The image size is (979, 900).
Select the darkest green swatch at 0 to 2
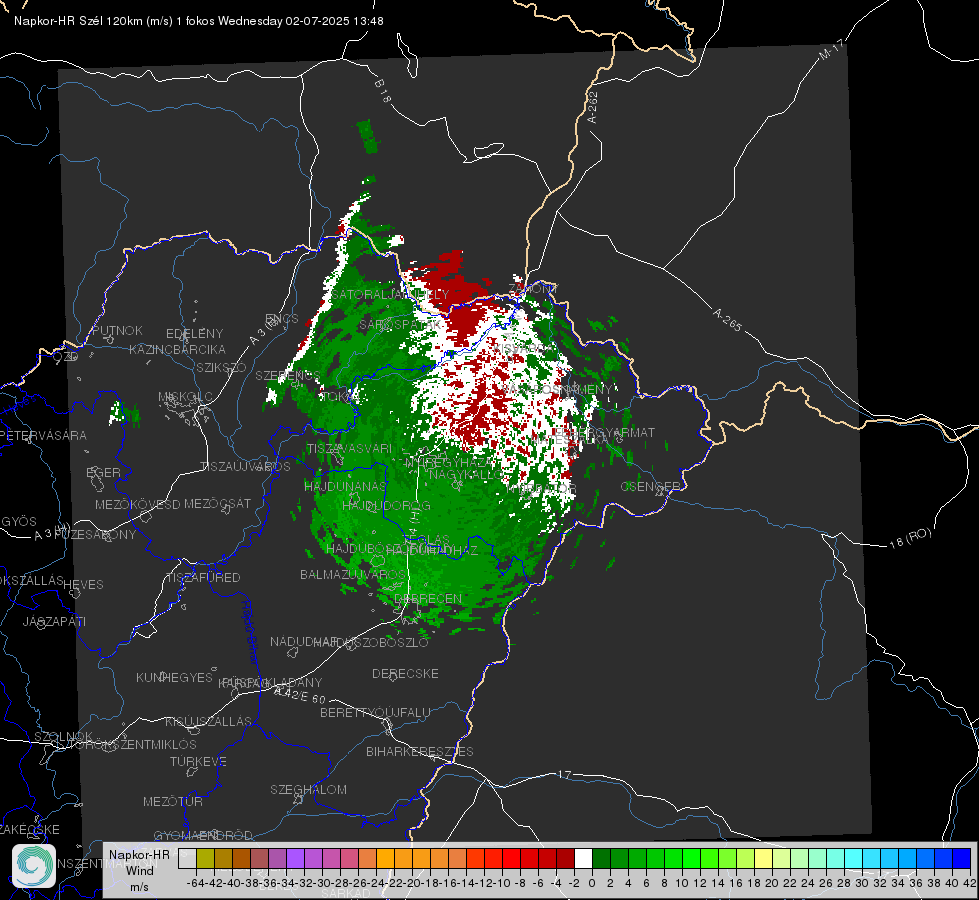[601, 859]
